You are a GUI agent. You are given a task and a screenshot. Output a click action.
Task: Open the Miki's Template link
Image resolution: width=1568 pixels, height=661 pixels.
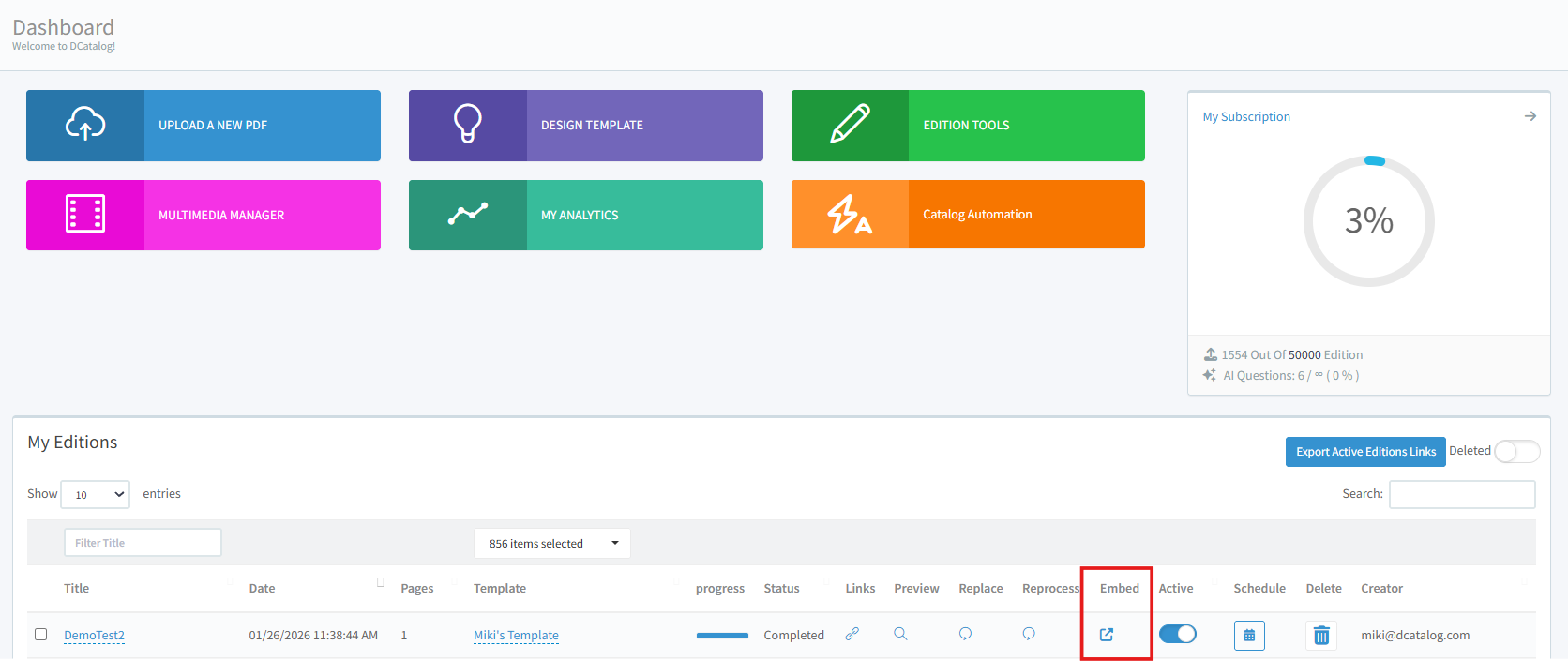(516, 636)
